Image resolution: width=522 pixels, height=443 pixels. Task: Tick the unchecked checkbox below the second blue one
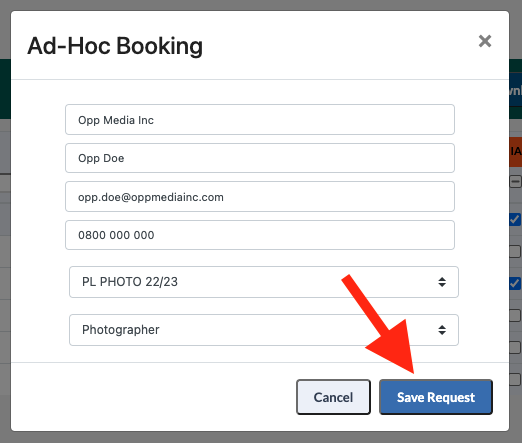click(515, 315)
